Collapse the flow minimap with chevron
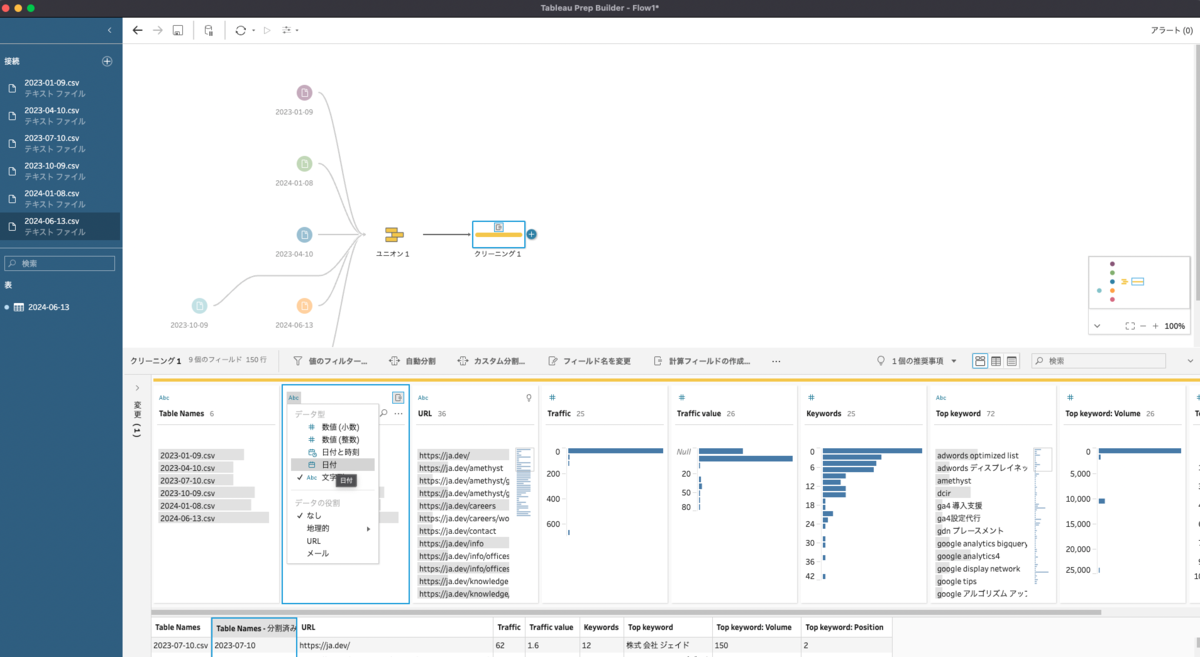The width and height of the screenshot is (1200, 657). point(1097,326)
